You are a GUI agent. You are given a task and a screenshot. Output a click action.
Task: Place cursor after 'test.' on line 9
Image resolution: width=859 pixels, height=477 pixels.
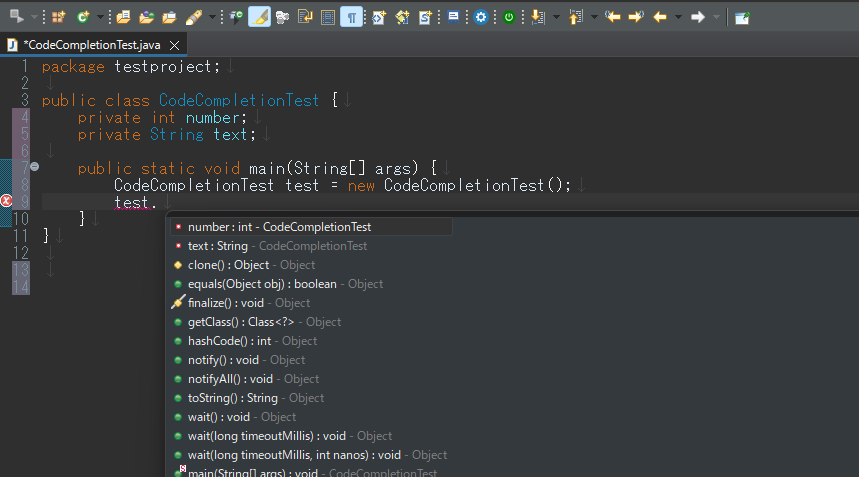tap(158, 203)
